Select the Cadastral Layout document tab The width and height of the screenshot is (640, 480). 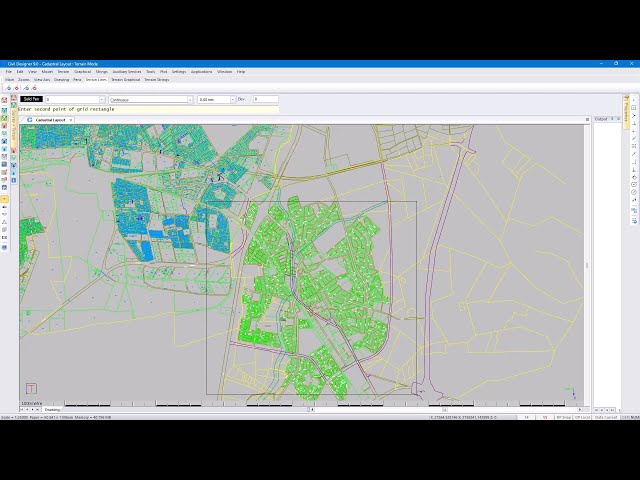pyautogui.click(x=50, y=120)
